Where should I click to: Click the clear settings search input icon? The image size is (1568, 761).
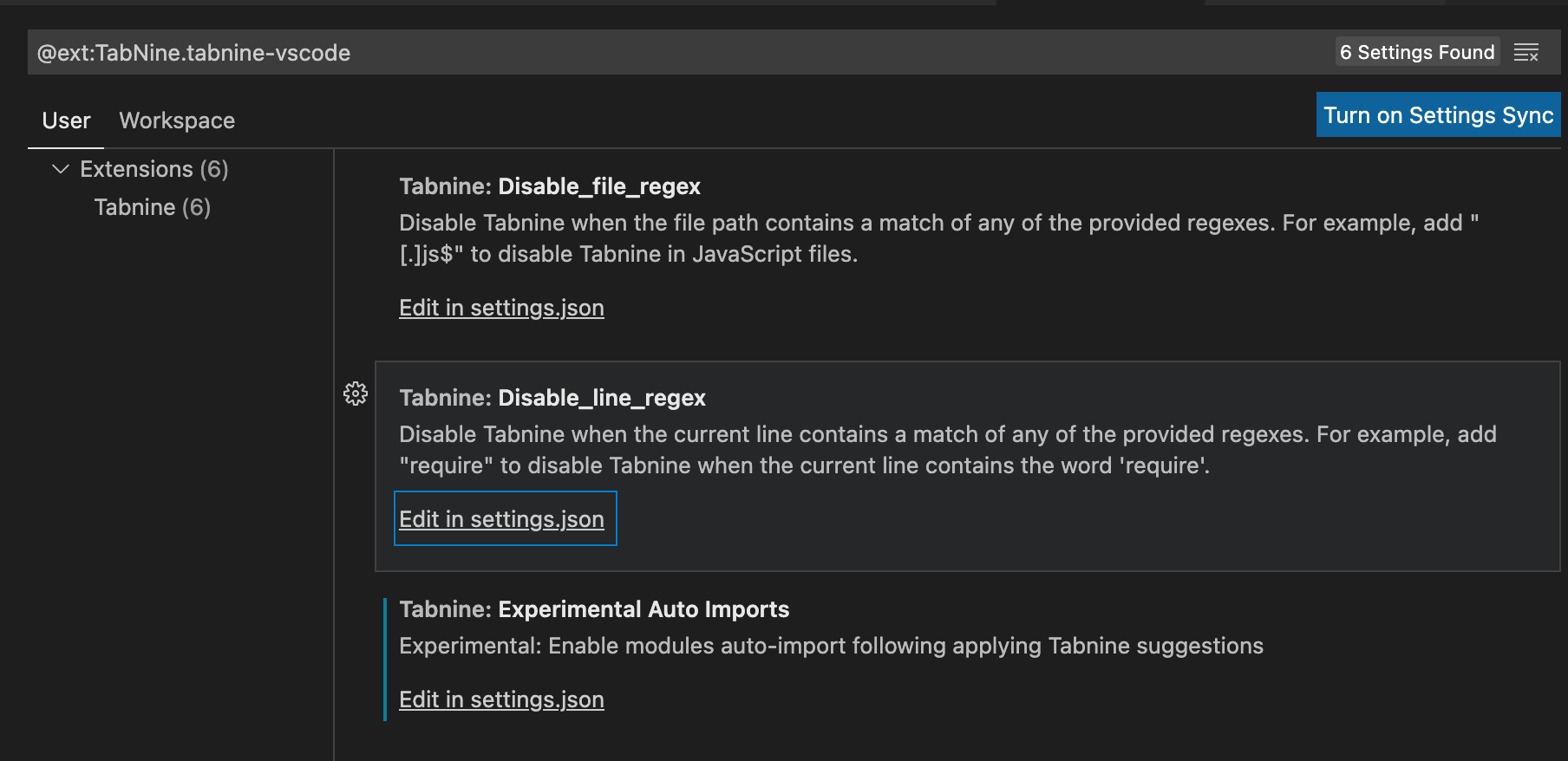(x=1526, y=53)
